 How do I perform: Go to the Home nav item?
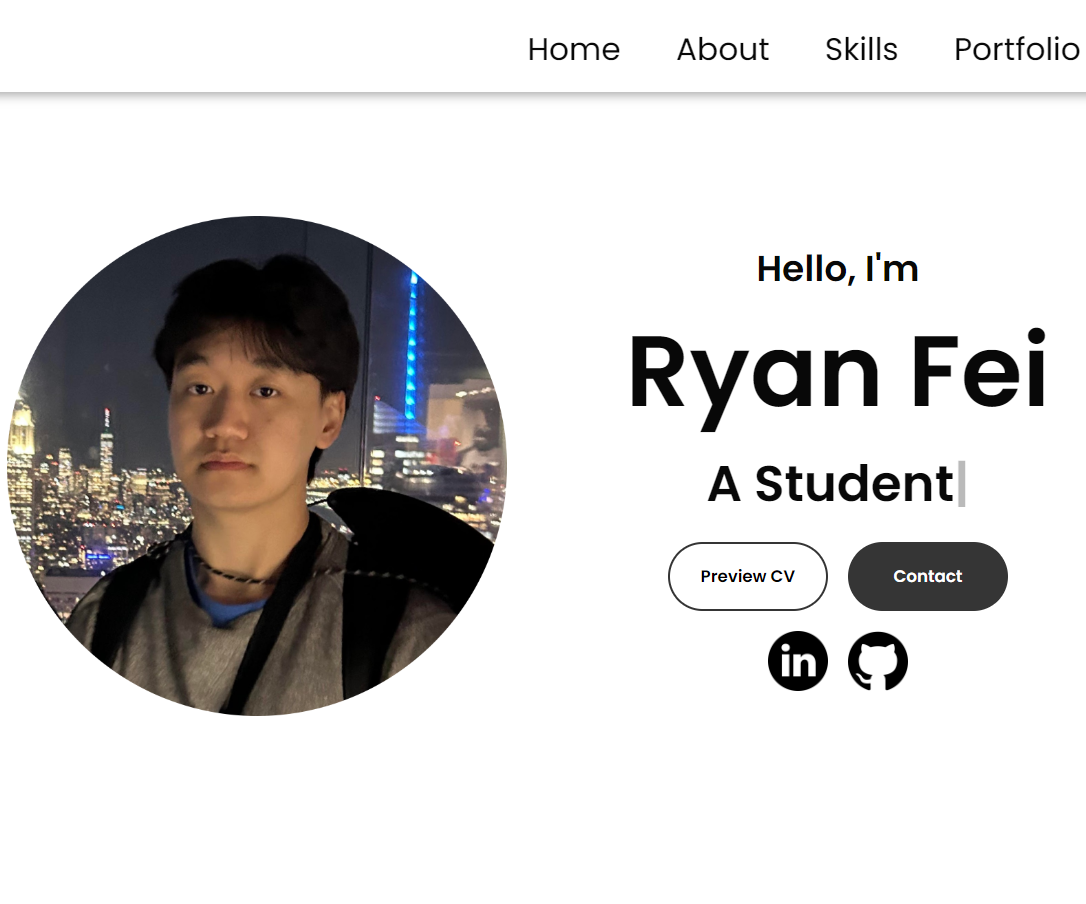point(573,49)
